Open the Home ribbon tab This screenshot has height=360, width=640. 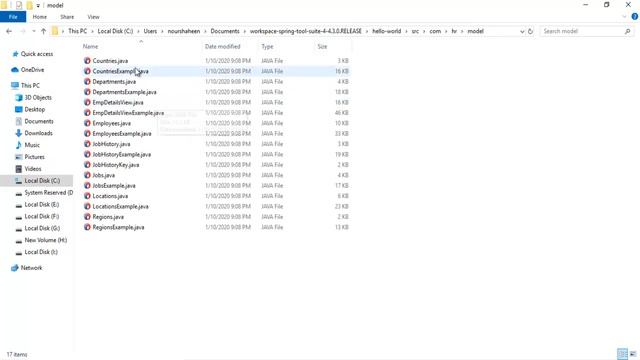[40, 17]
